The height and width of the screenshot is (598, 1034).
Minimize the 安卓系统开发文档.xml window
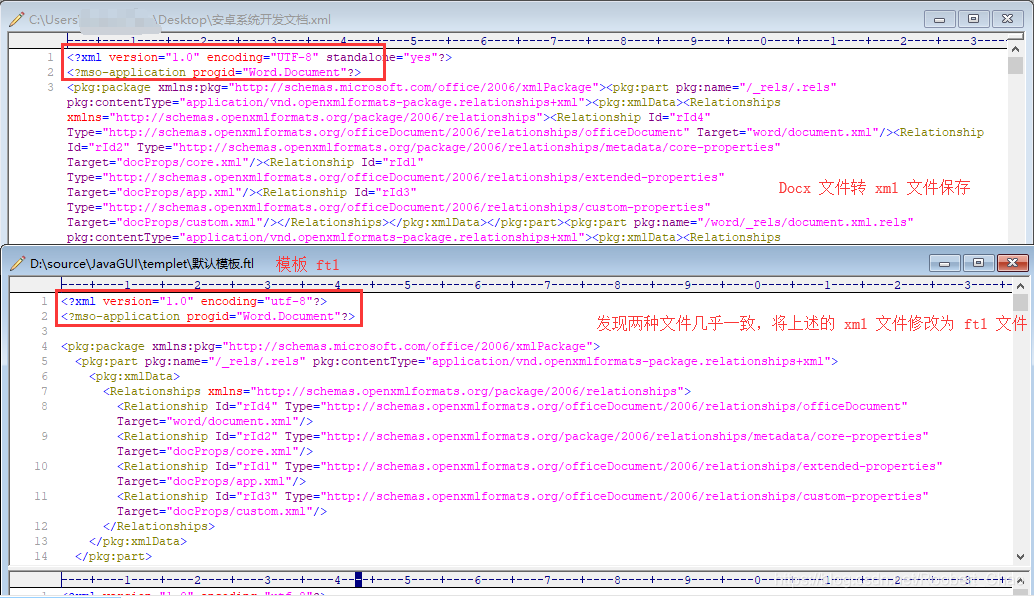point(940,19)
